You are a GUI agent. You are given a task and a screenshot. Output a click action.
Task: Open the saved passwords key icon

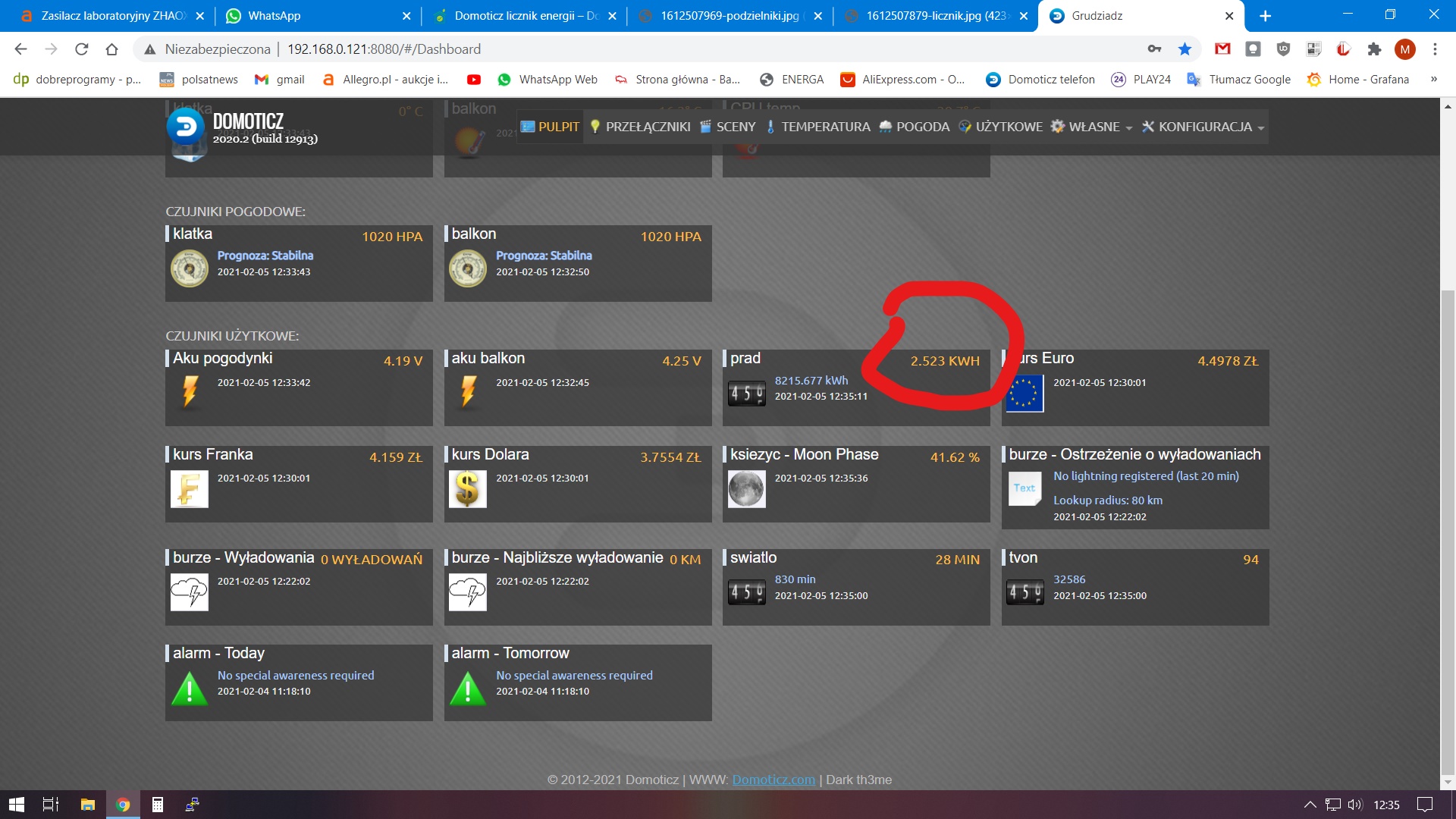1154,49
